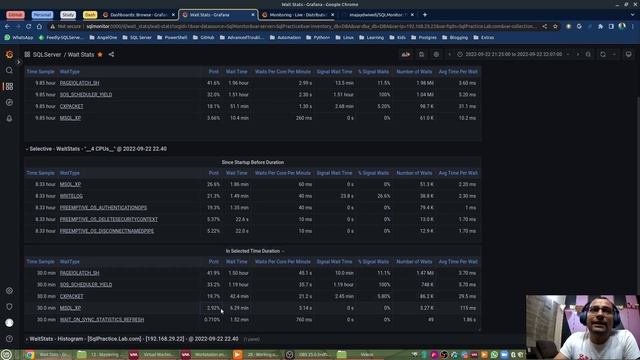The image size is (640, 360).
Task: Open the Python bookmarks folder
Action: [318, 37]
